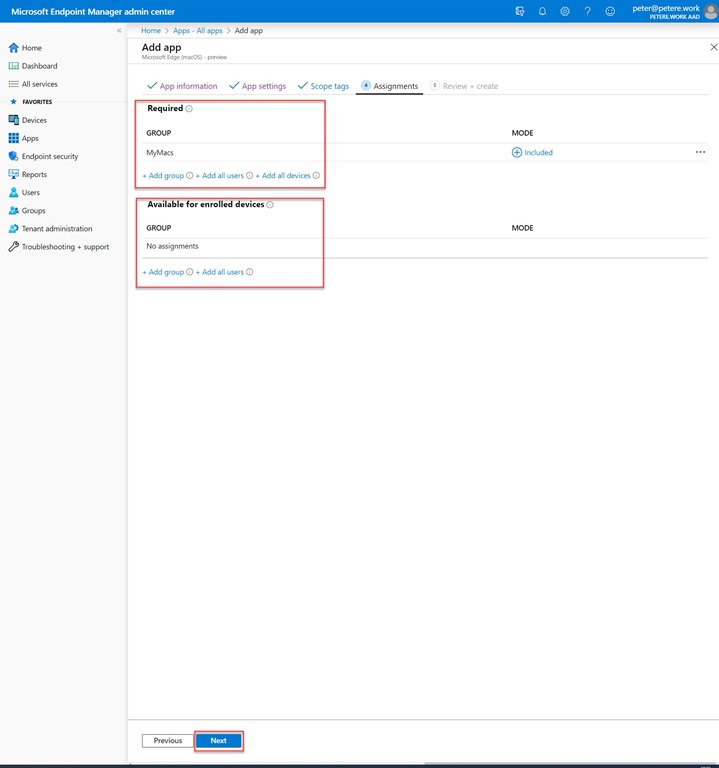Screen dimensions: 719x768
Task: Switch to the Scope tags tab
Action: tap(323, 86)
